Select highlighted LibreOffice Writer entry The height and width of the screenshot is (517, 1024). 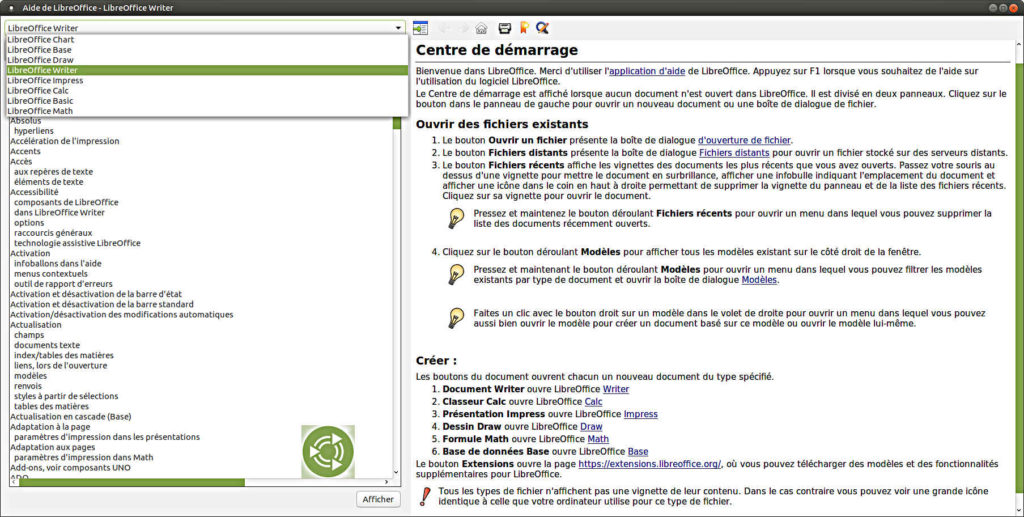click(x=207, y=70)
